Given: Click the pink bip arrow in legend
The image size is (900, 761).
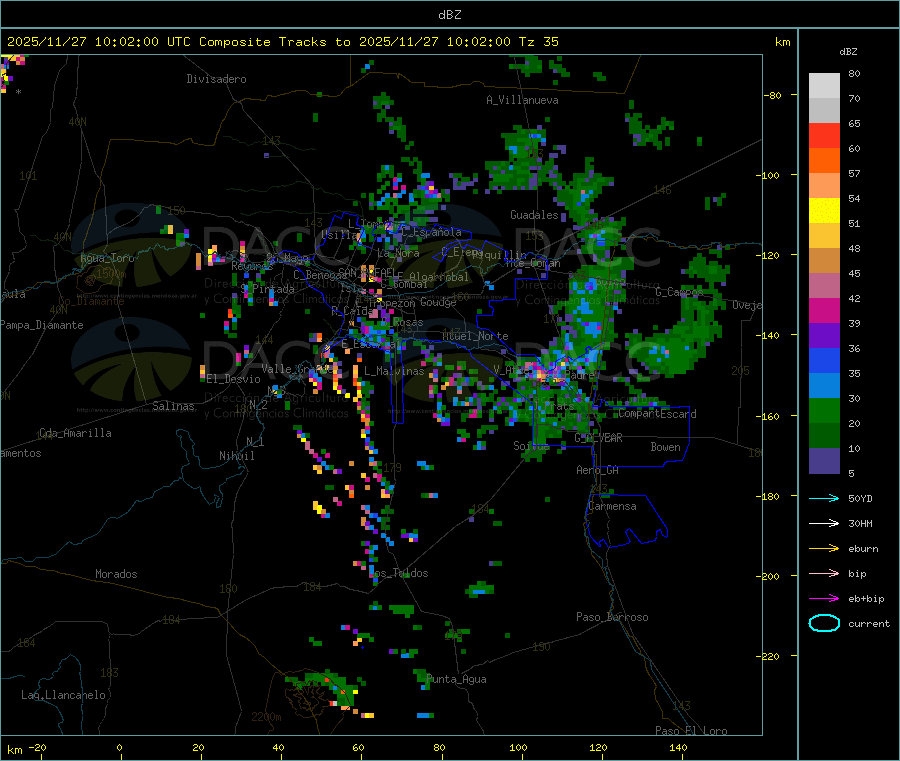Looking at the screenshot, I should click(824, 573).
